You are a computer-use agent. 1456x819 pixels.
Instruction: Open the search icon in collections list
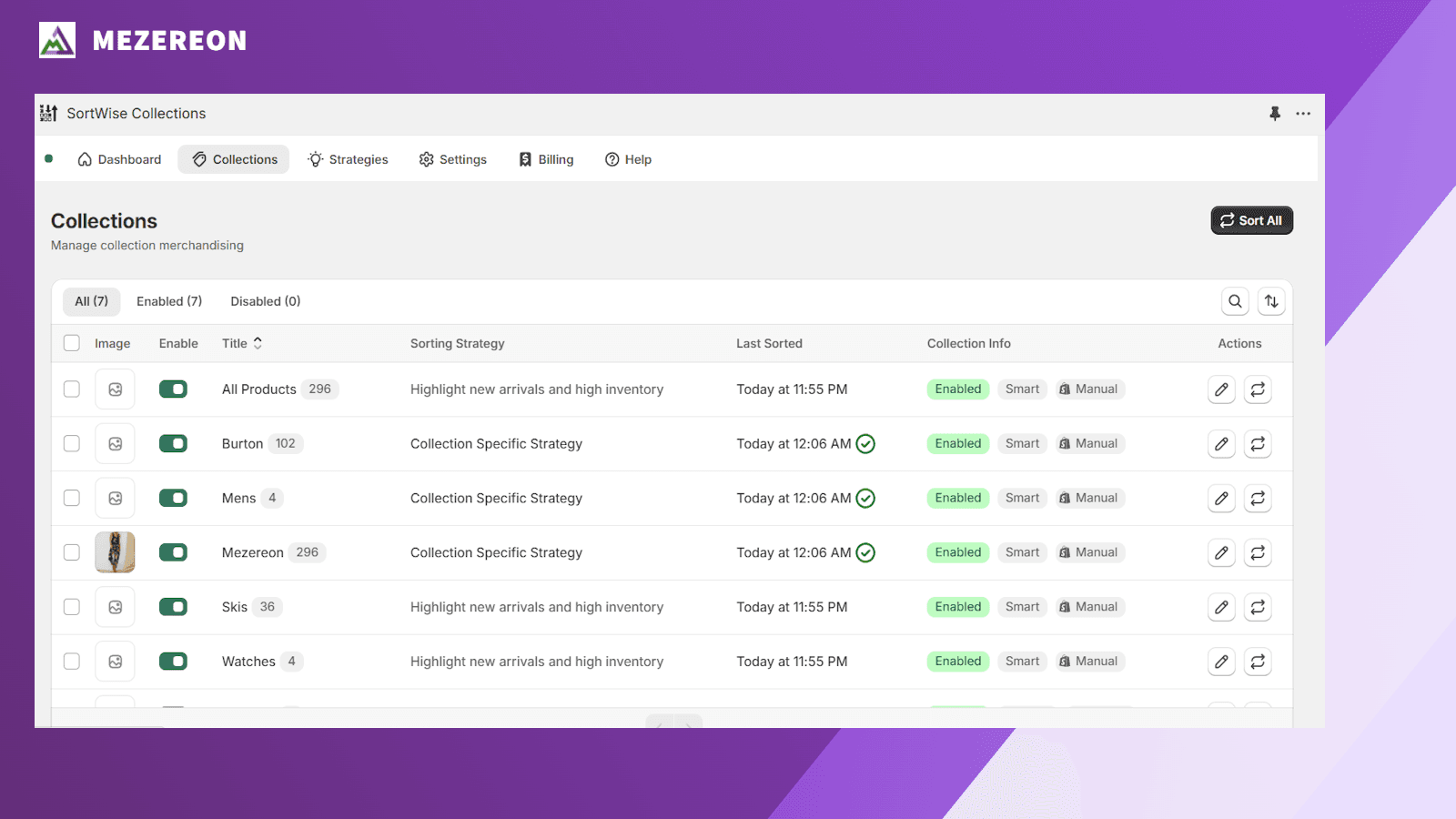[x=1235, y=301]
